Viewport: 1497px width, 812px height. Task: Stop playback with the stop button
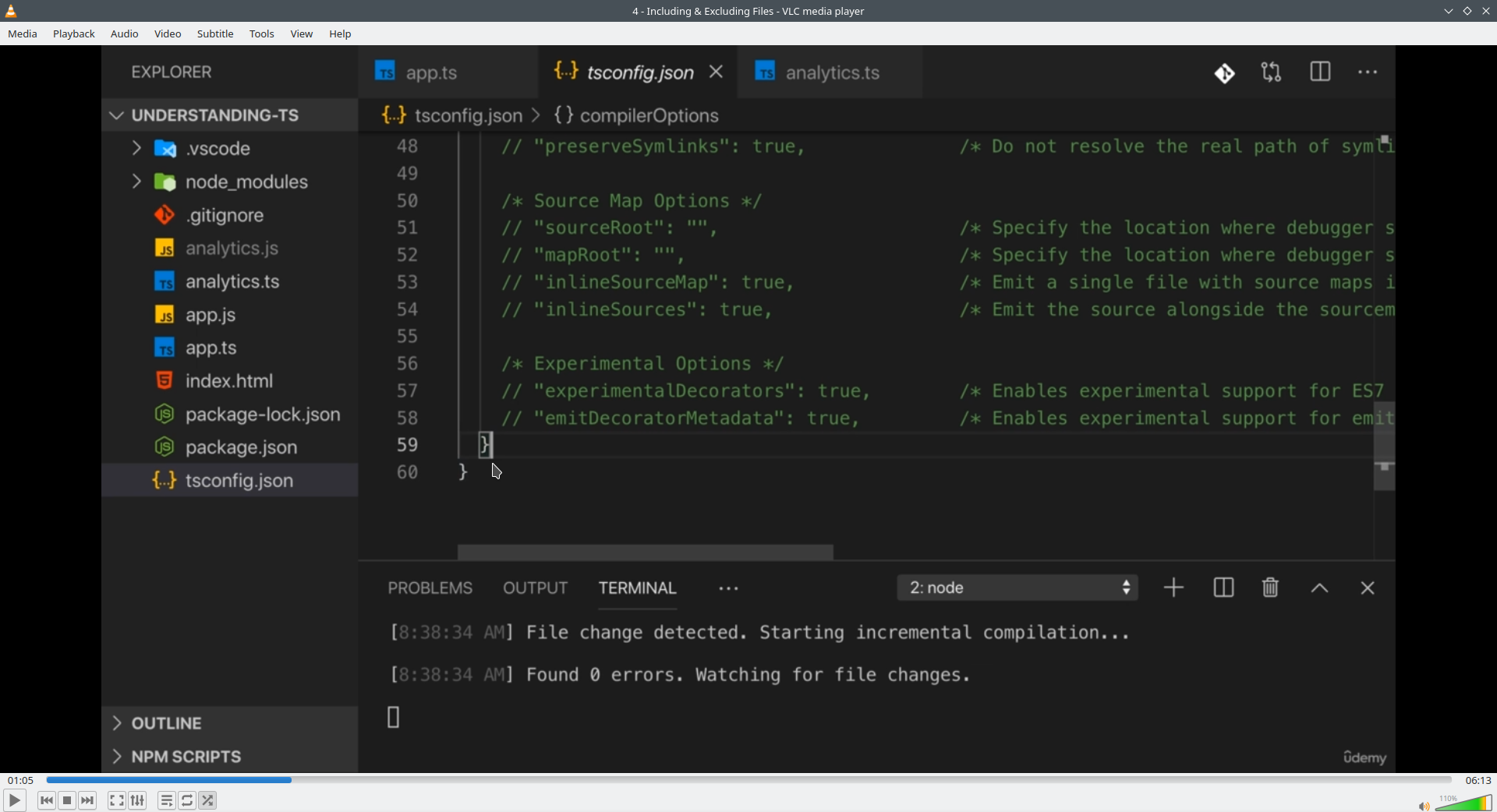point(68,800)
